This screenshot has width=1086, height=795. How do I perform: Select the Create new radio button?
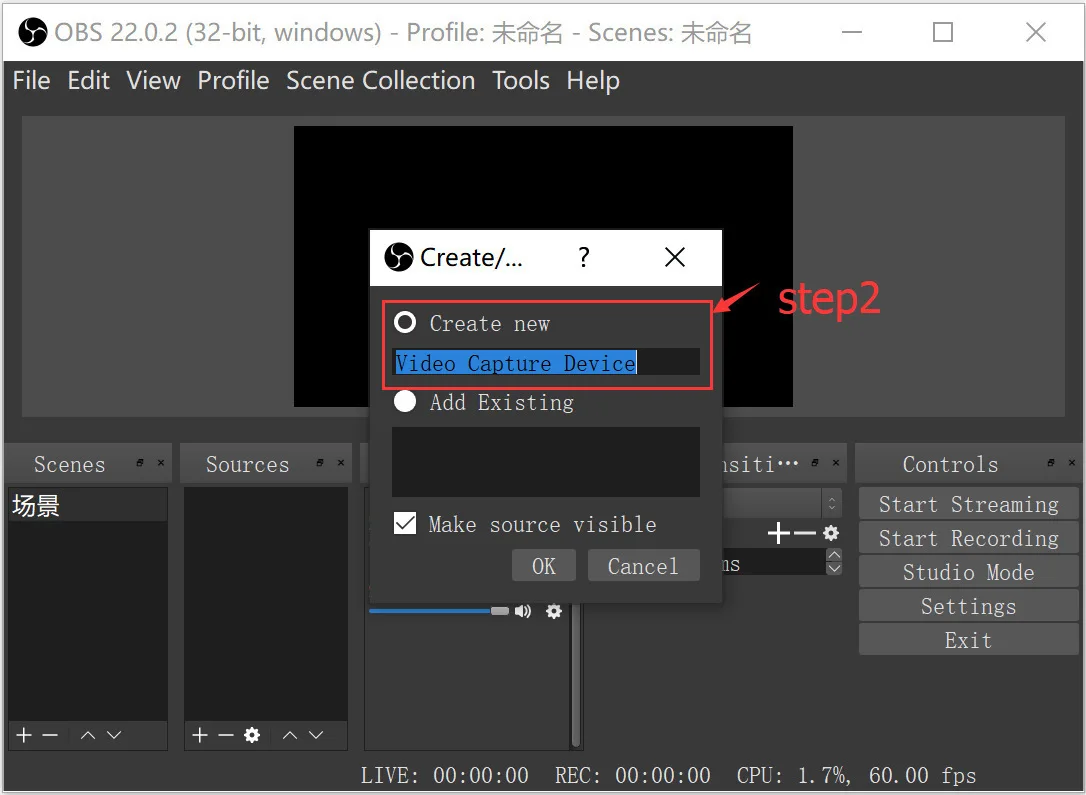[405, 323]
